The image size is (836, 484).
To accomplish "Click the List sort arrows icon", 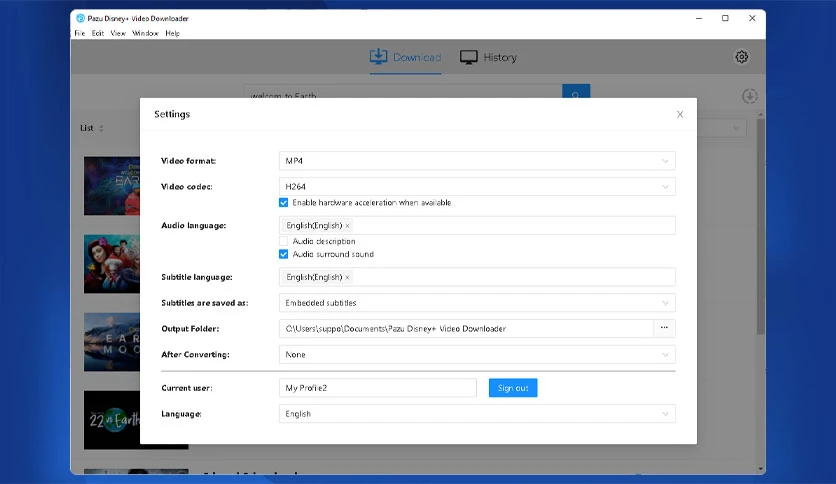I will pyautogui.click(x=101, y=128).
